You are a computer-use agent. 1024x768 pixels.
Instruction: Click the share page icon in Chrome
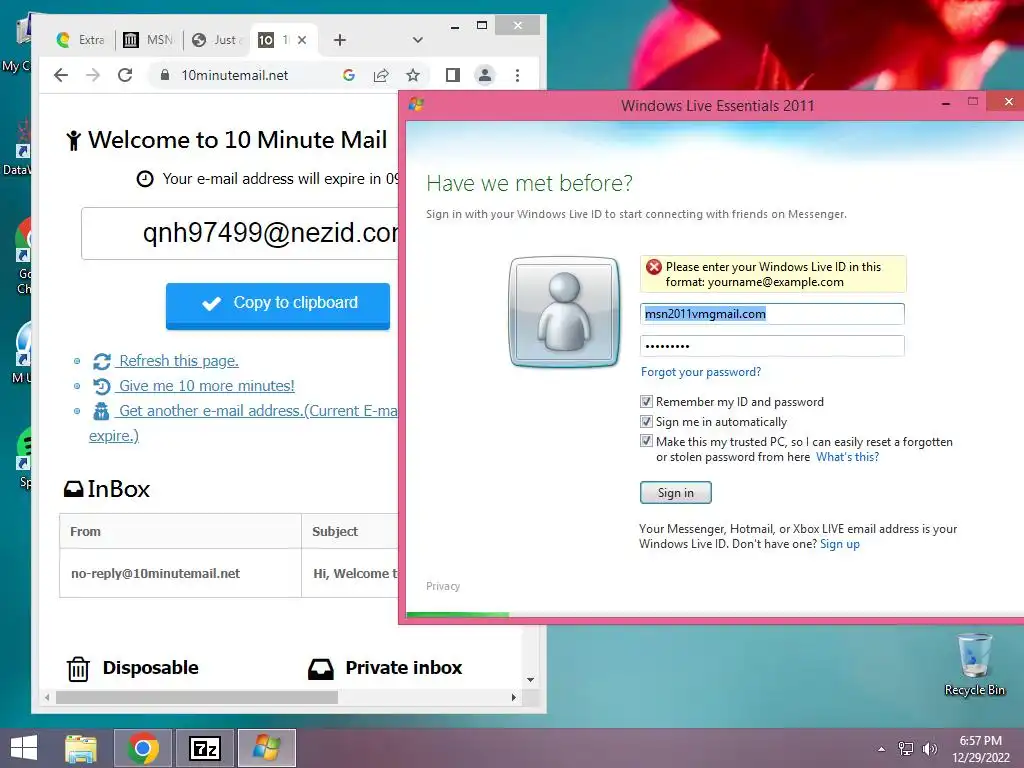(x=381, y=75)
